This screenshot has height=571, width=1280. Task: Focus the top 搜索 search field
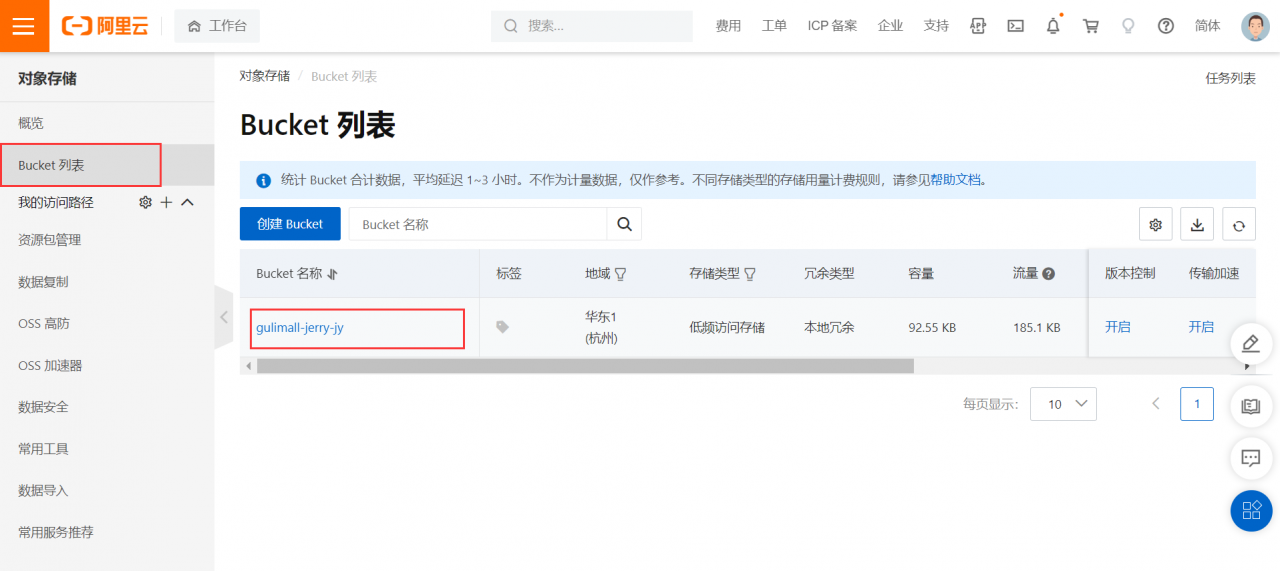click(x=592, y=26)
